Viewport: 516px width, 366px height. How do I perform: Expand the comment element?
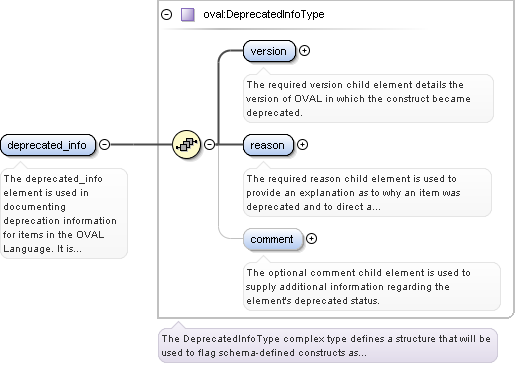point(311,238)
